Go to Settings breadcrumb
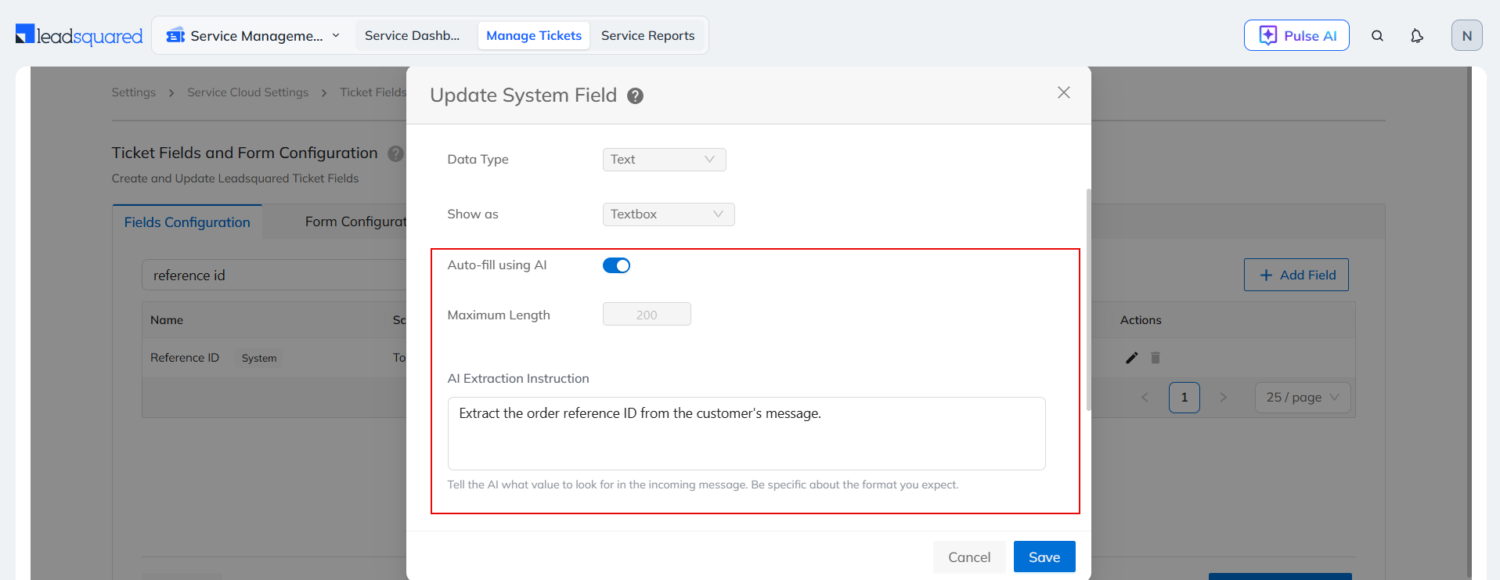The width and height of the screenshot is (1500, 580). coord(134,92)
